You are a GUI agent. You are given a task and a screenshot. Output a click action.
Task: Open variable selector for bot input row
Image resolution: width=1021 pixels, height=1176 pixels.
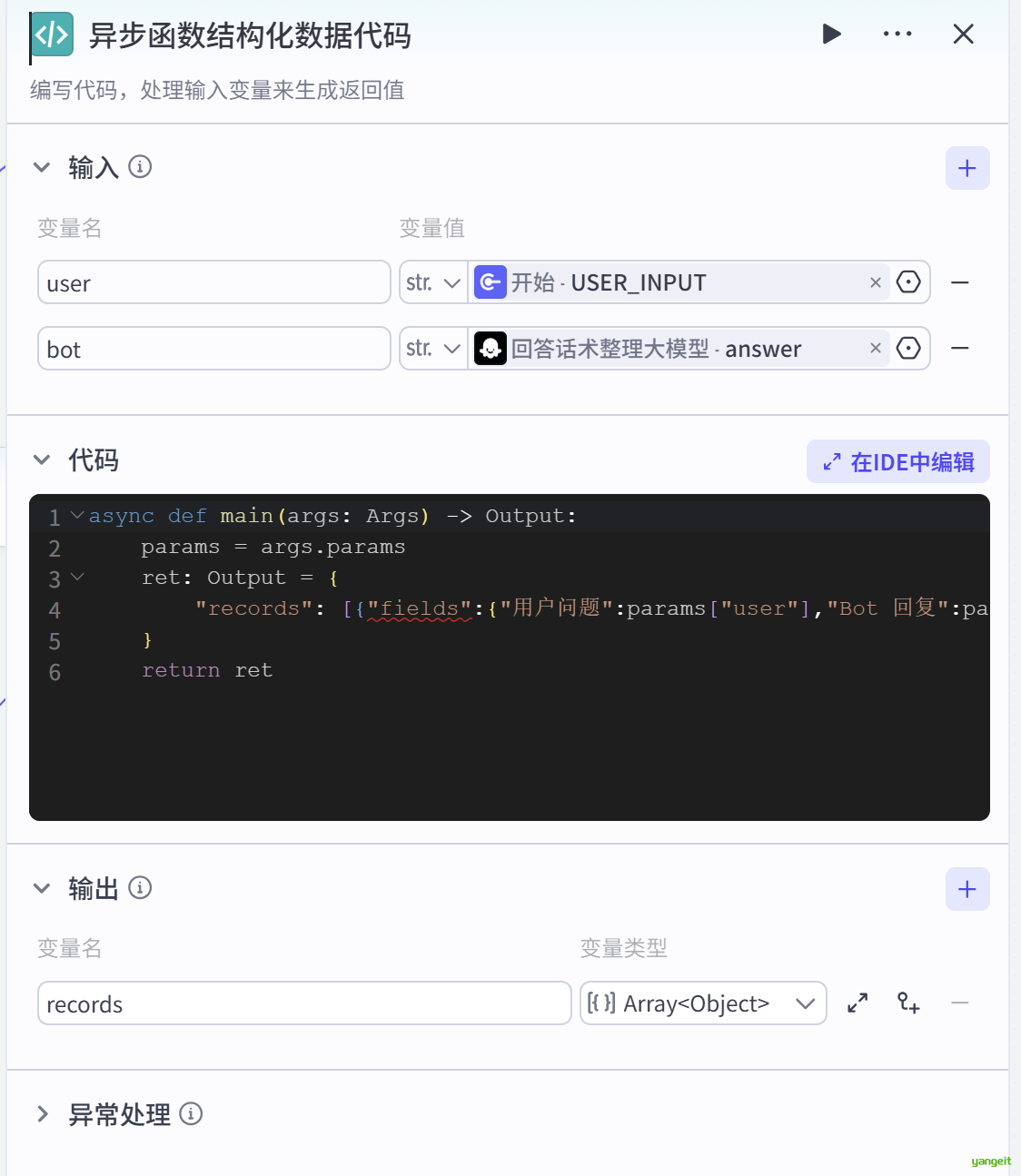coord(907,349)
